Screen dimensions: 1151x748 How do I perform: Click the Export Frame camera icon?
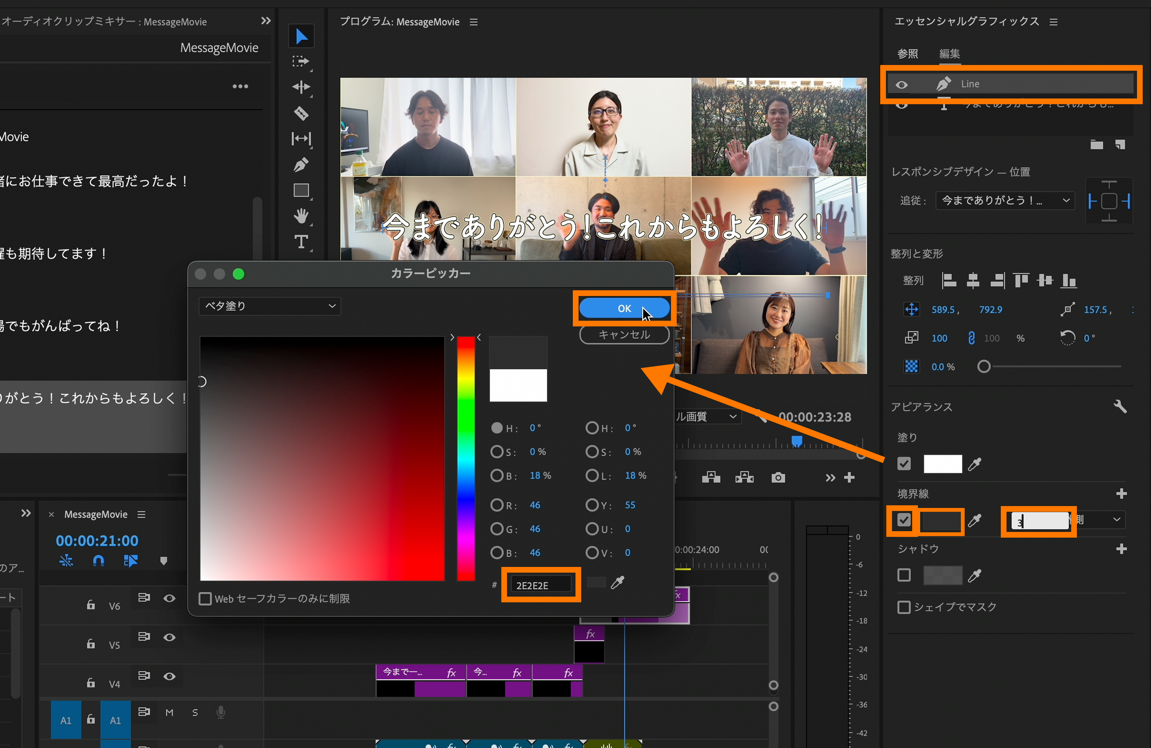pos(778,478)
